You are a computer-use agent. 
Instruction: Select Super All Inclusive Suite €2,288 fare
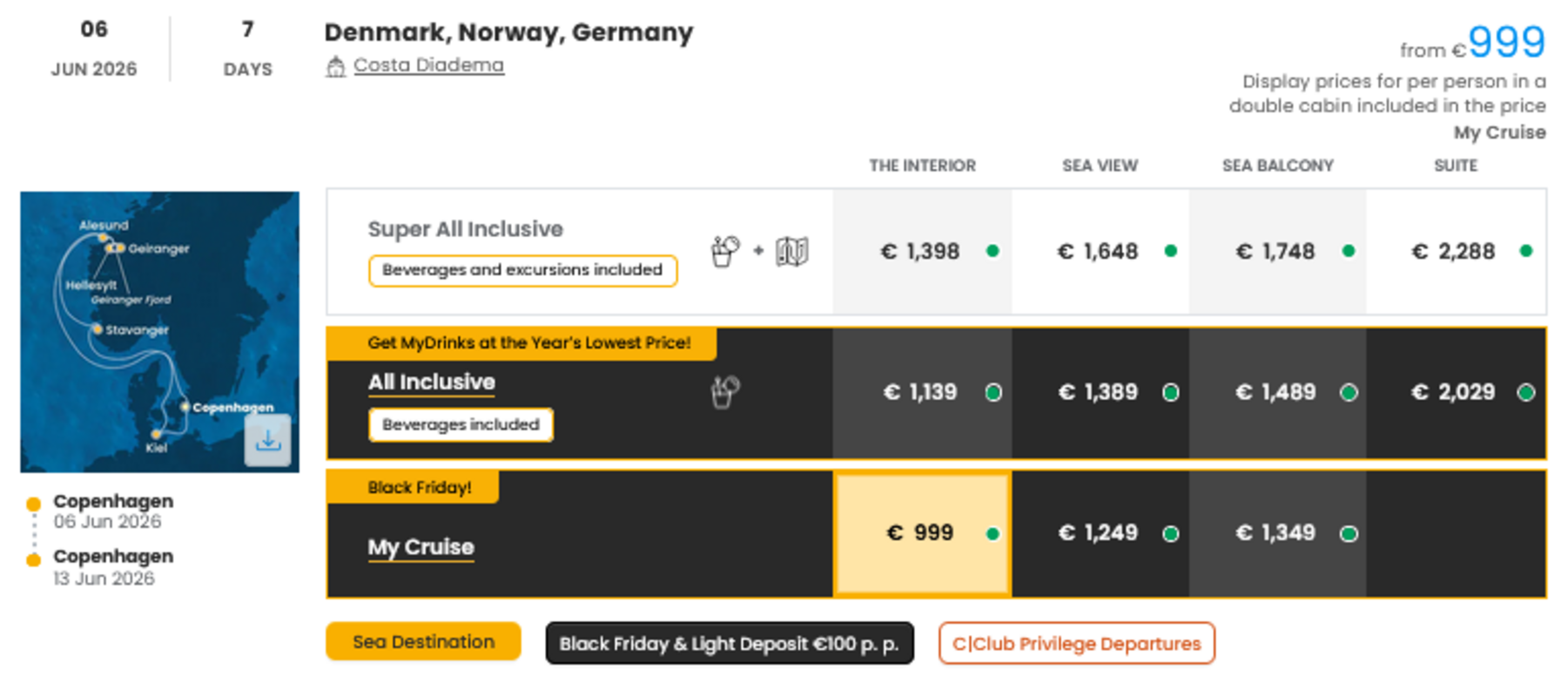[1456, 252]
